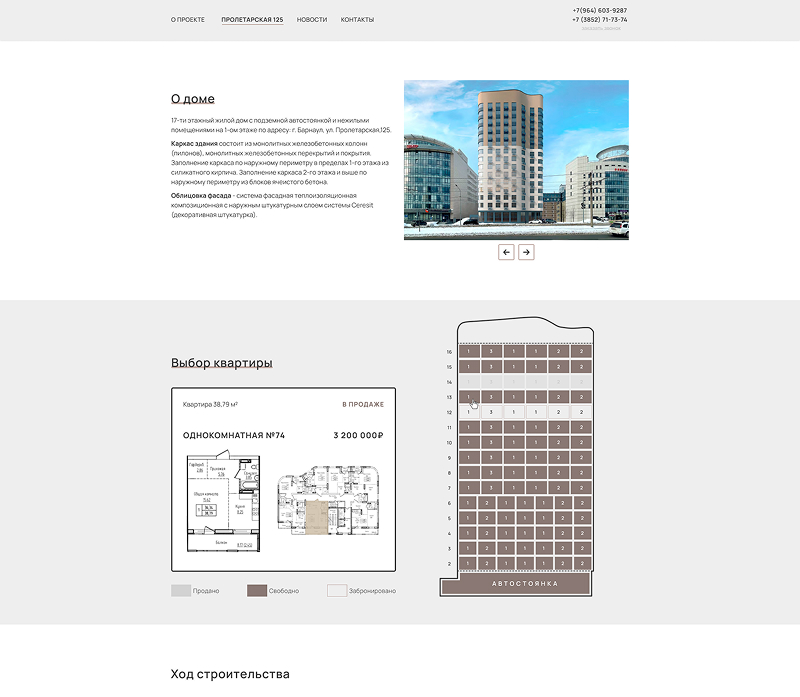The width and height of the screenshot is (800, 697).
Task: Click the Свободно brown legend swatch
Action: [x=256, y=591]
